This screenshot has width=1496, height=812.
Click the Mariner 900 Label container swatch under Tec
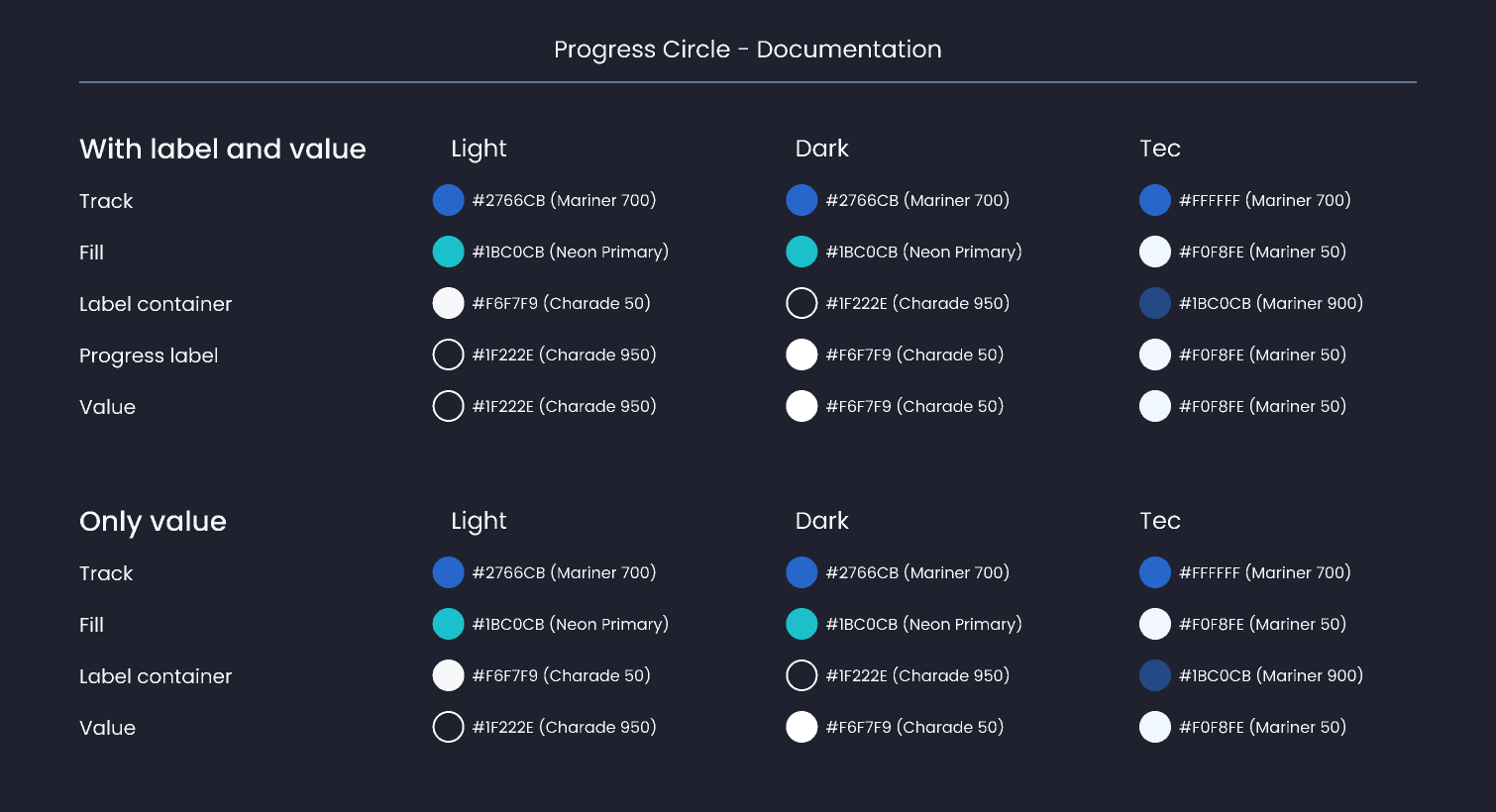[1154, 303]
